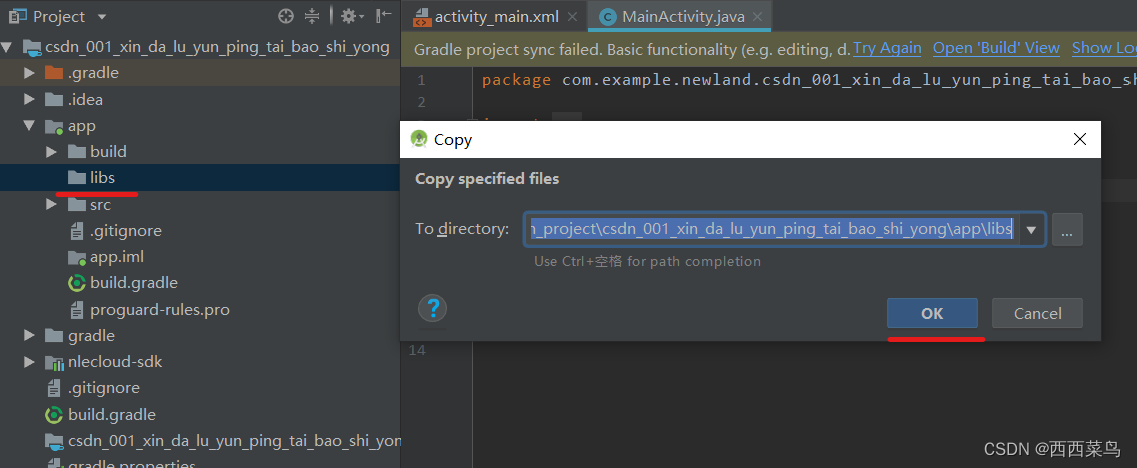Viewport: 1137px width, 468px height.
Task: Click Cancel in the Copy dialog
Action: [1038, 313]
